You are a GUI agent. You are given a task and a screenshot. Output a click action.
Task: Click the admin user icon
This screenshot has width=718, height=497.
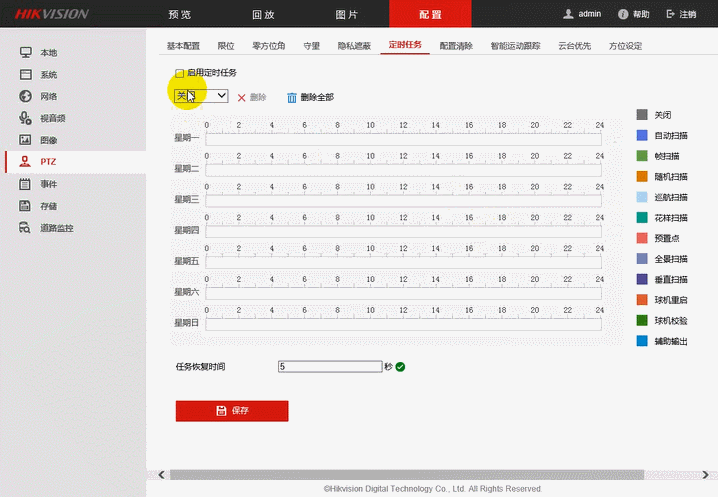coord(568,14)
